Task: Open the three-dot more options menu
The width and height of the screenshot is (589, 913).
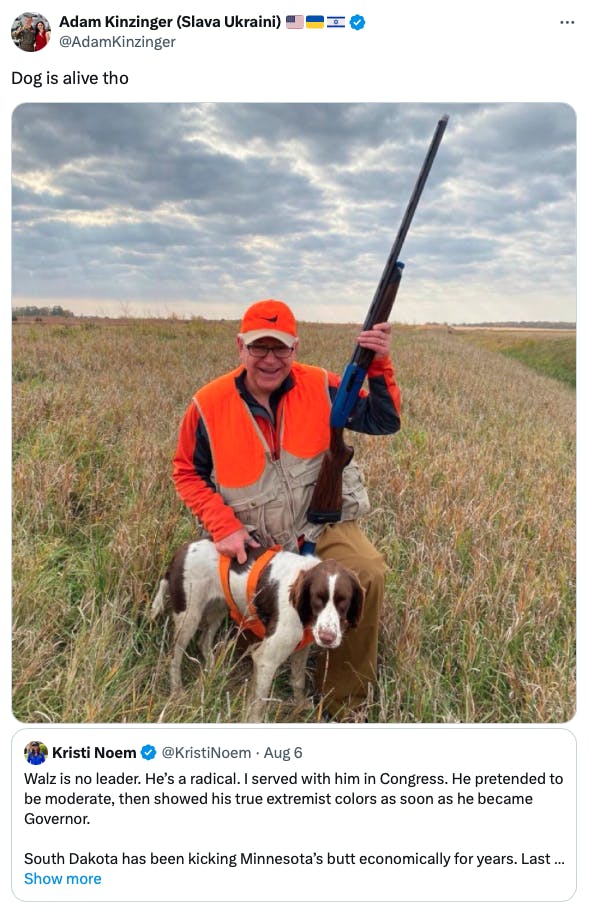Action: (x=567, y=22)
